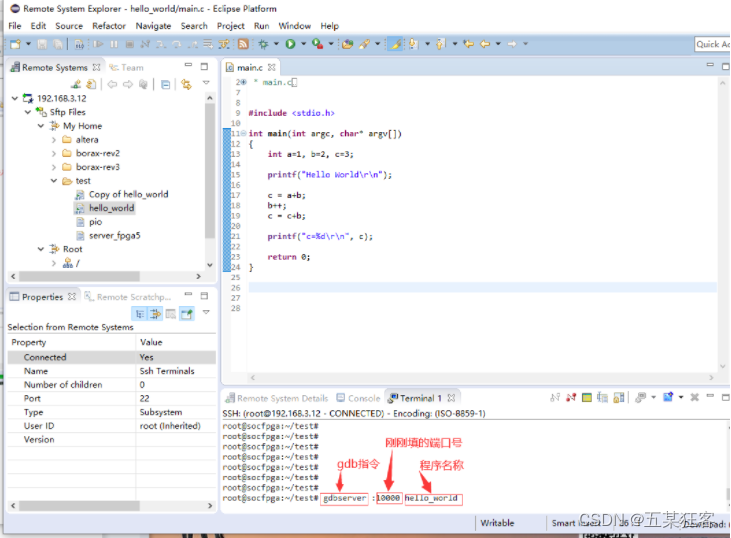Viewport: 731px width, 538px height.
Task: Click the Quick Access search field
Action: [712, 44]
